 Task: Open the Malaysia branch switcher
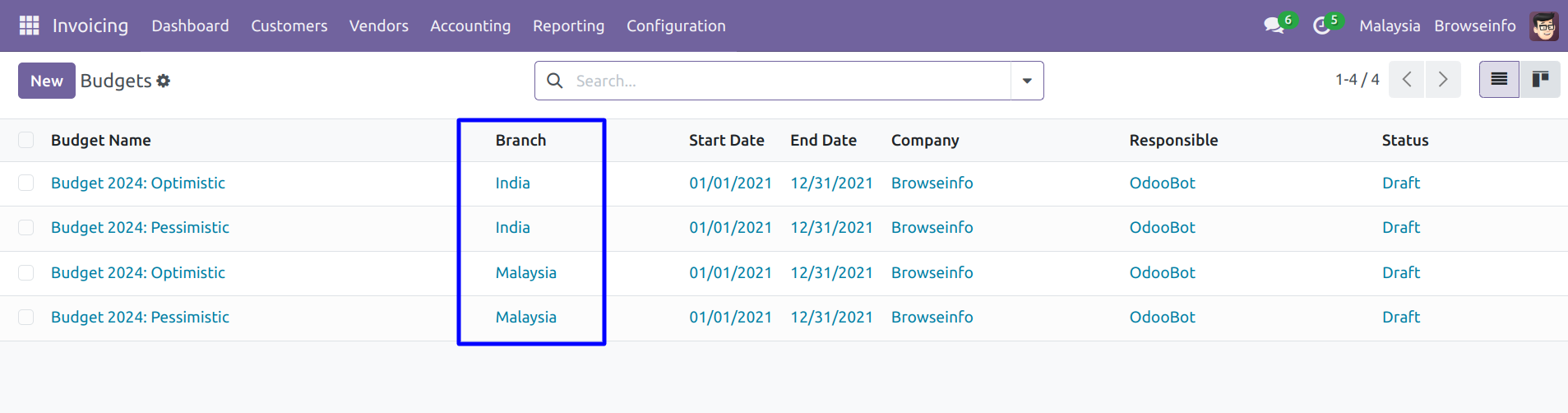(x=1390, y=26)
